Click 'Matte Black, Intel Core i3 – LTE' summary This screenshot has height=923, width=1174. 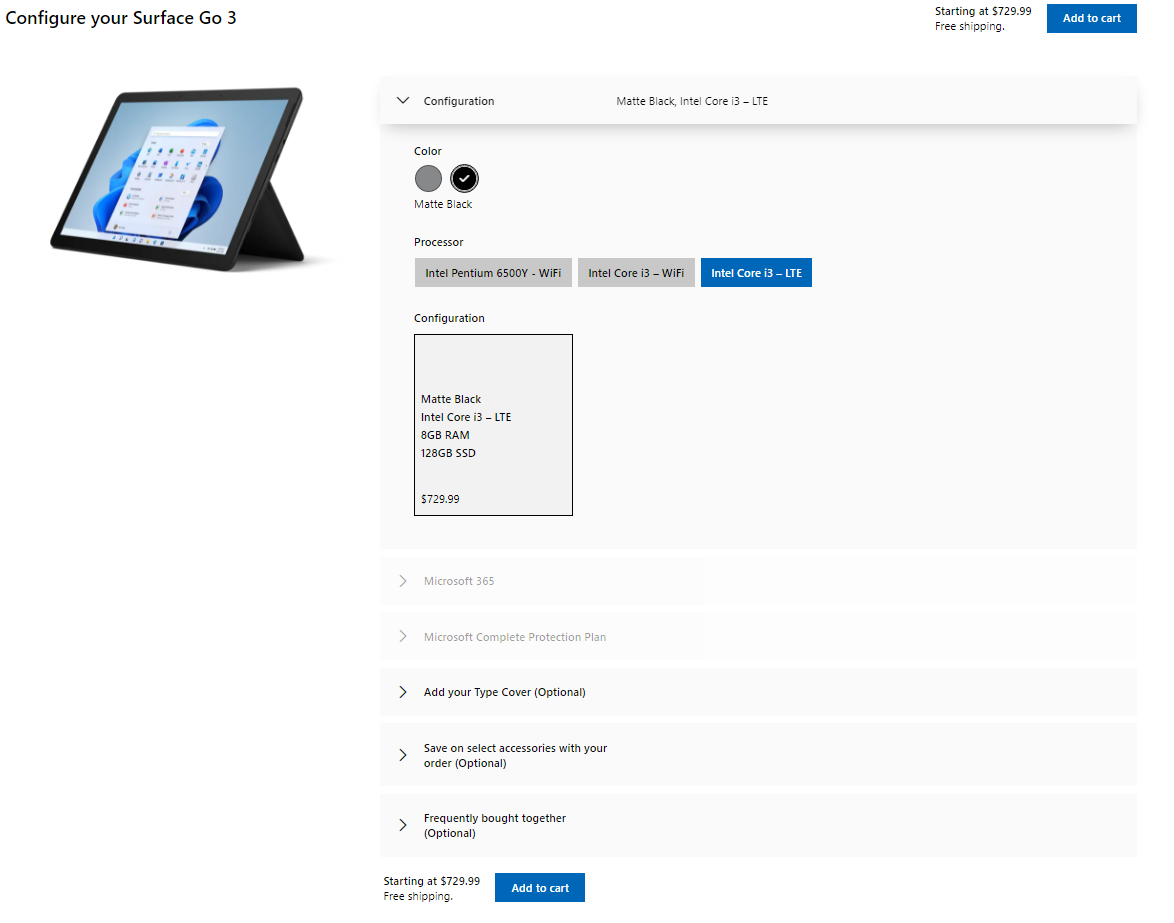pos(692,101)
